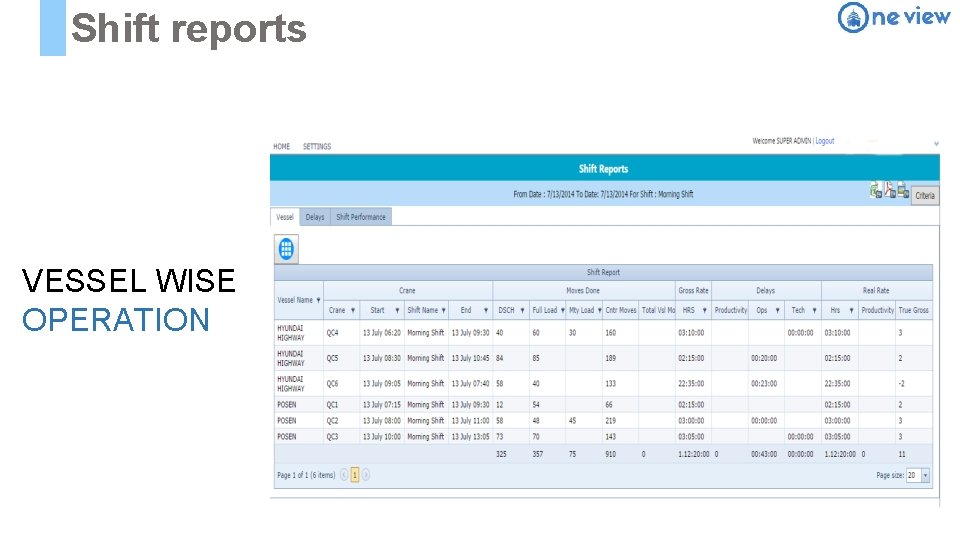Select page 1 in pager

(354, 474)
